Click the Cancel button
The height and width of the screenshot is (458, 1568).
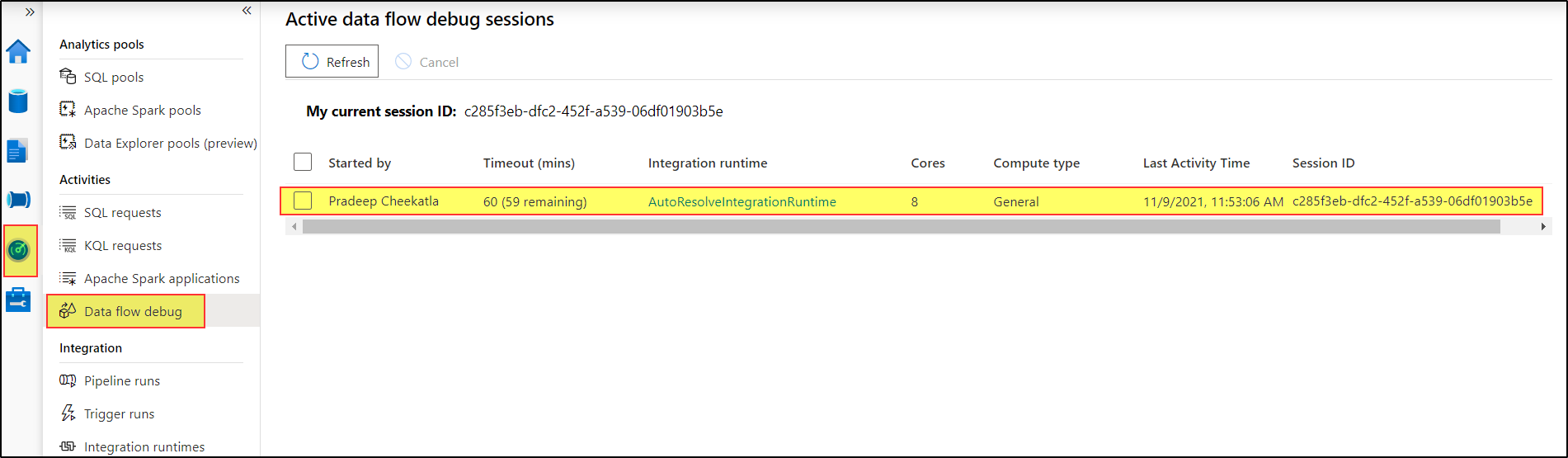[426, 62]
